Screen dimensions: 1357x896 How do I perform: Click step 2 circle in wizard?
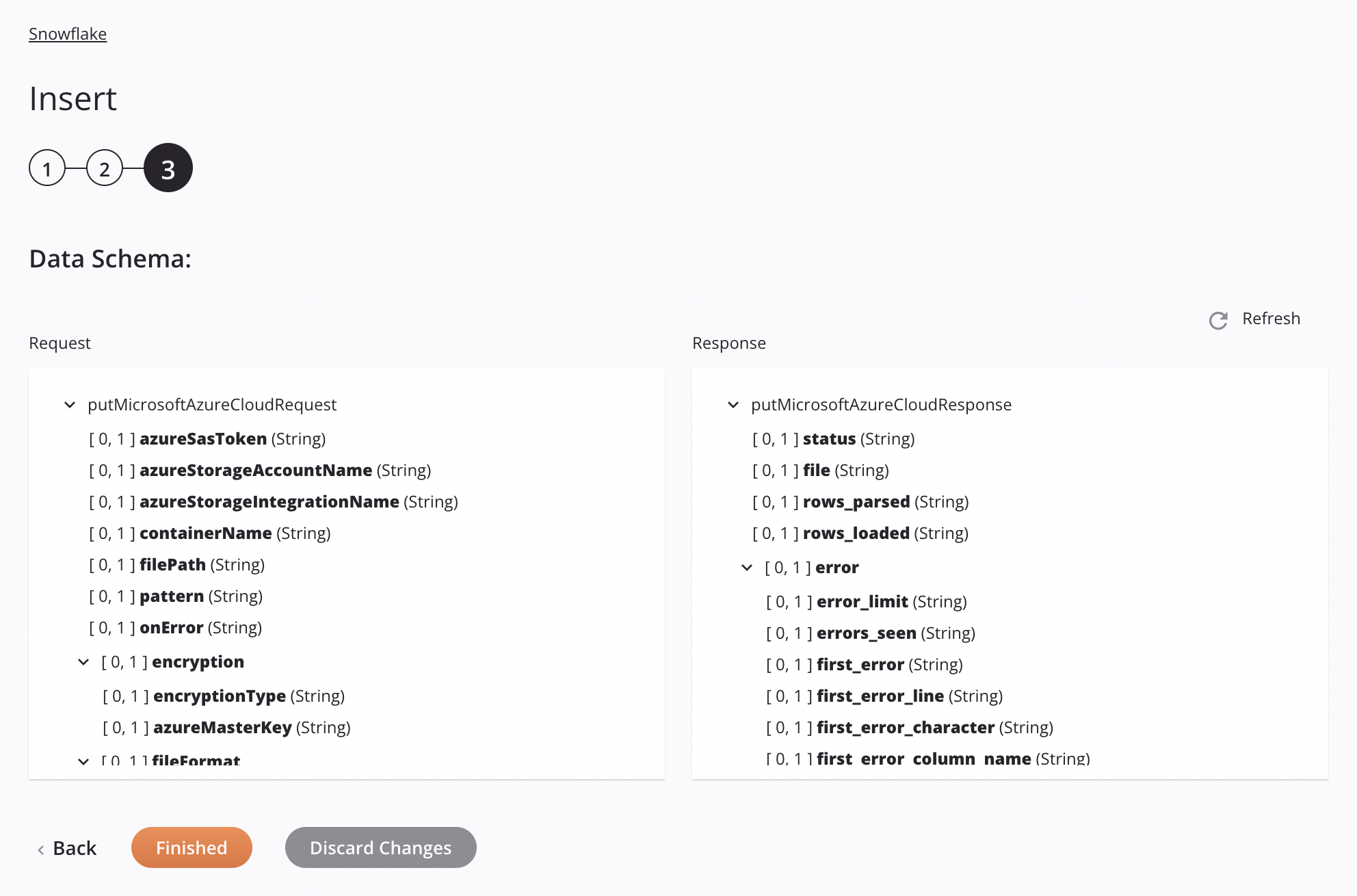[x=107, y=167]
